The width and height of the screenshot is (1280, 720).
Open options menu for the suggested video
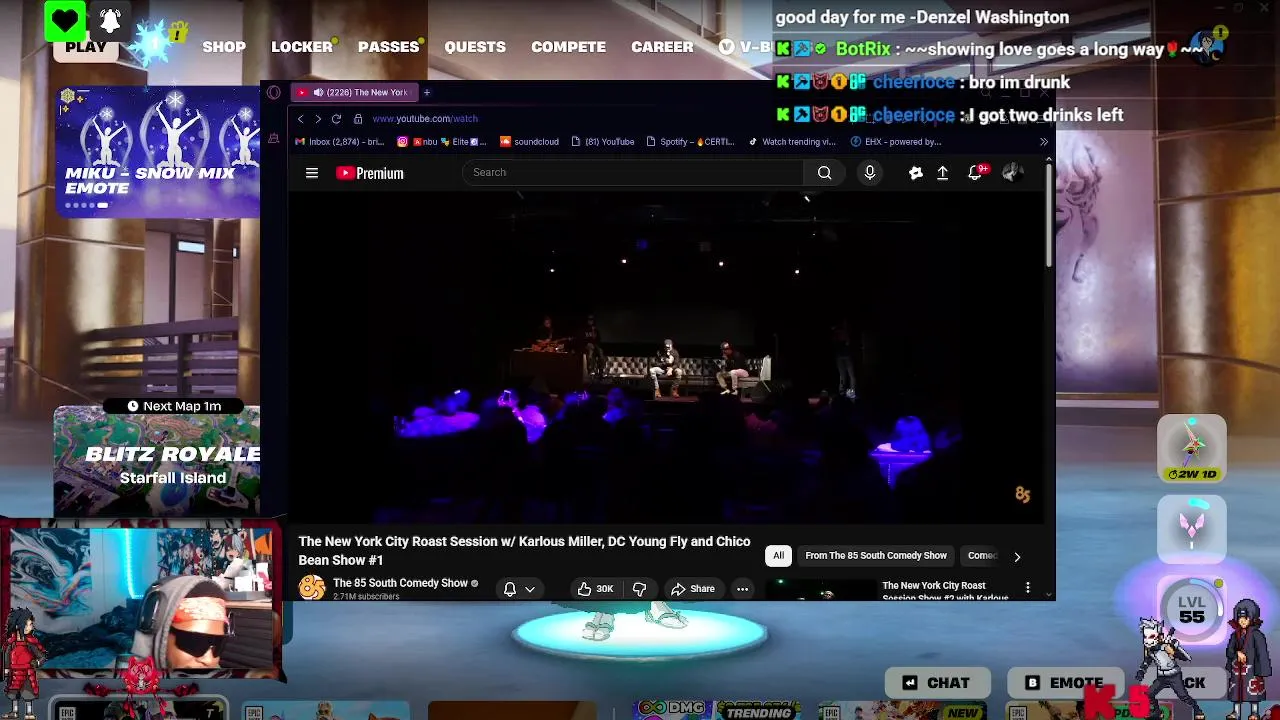click(x=1027, y=588)
